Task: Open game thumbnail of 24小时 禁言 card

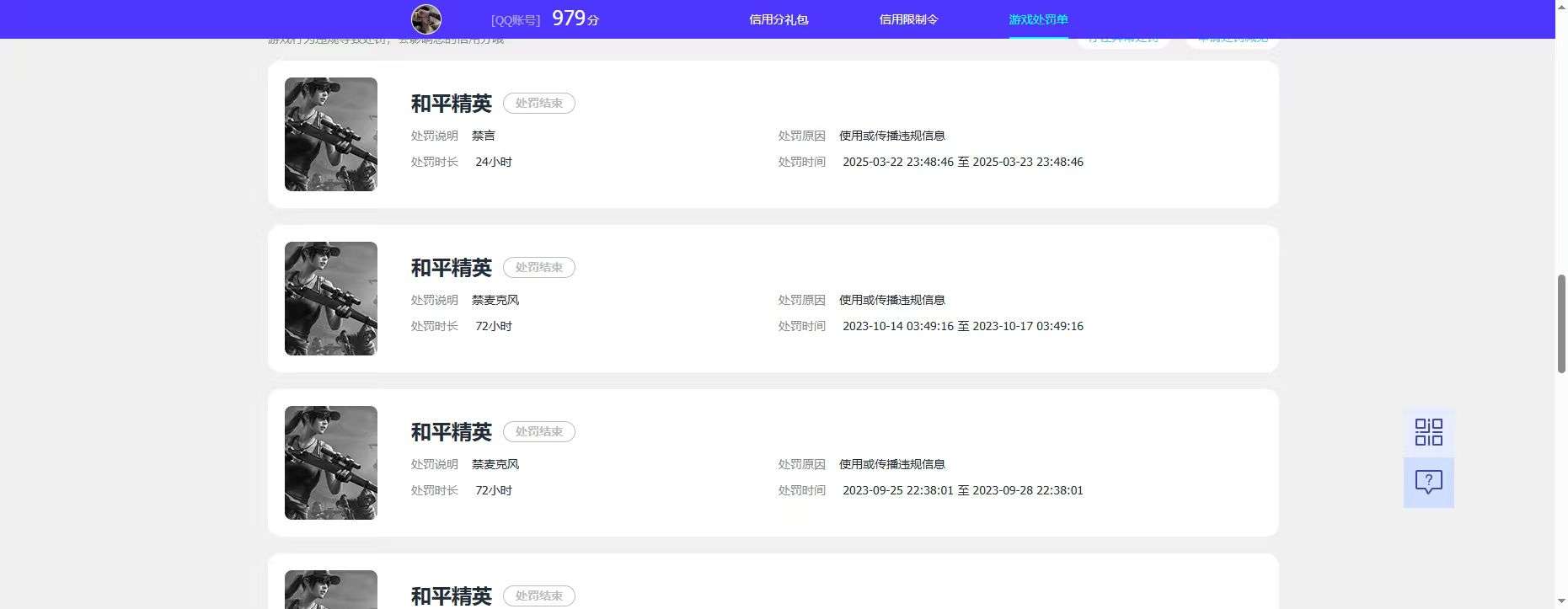Action: tap(331, 134)
